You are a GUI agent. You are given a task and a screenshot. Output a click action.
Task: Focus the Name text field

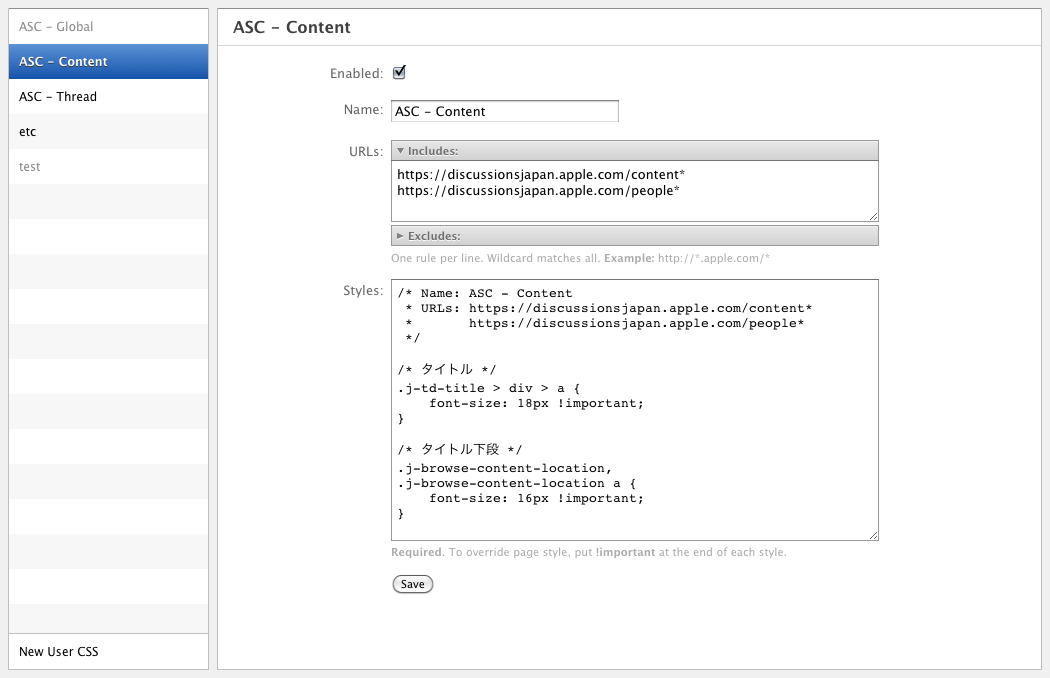505,111
